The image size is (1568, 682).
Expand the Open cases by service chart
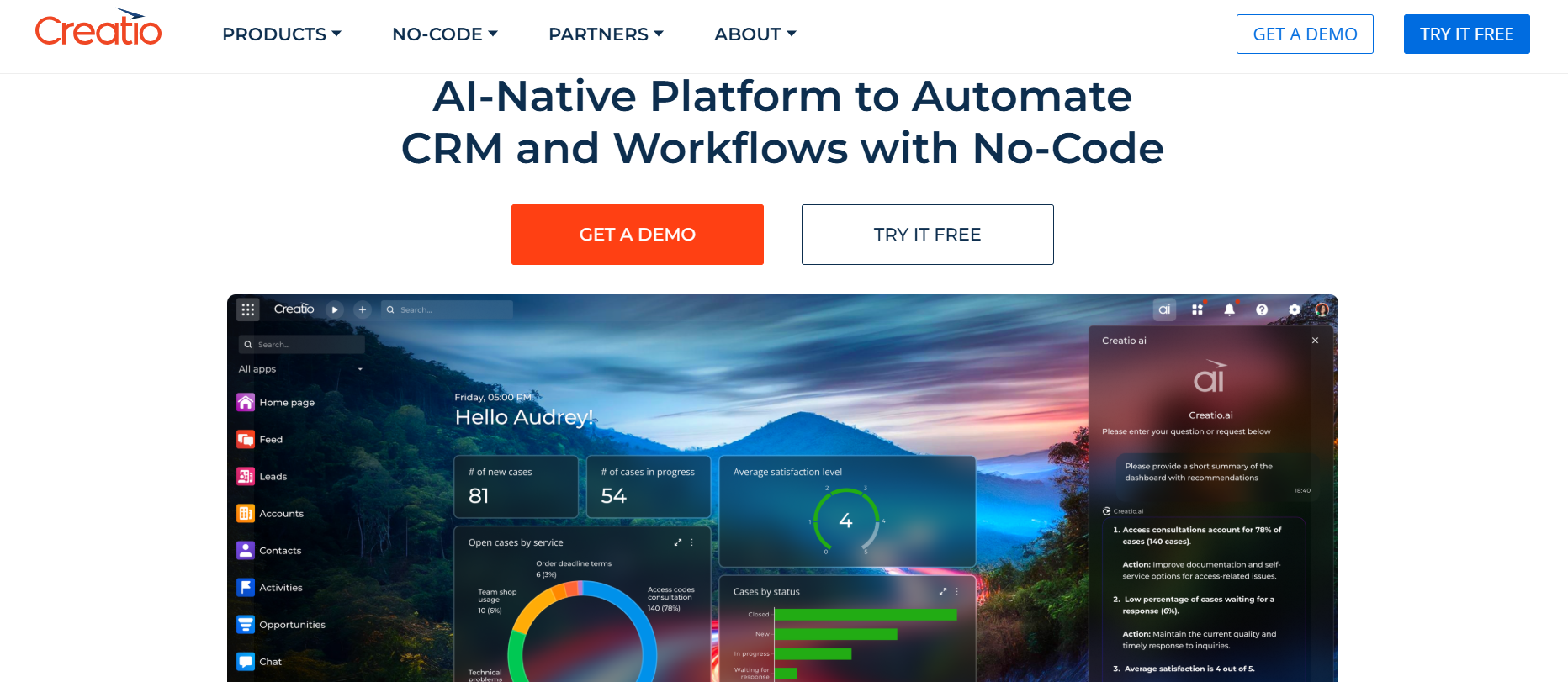(x=678, y=542)
